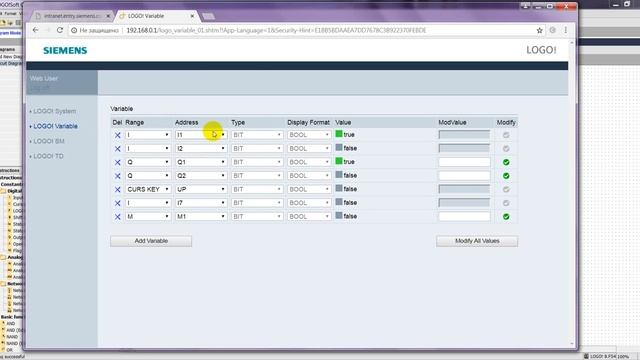Screen dimensions: 640x360
Task: Close the LOGO! Variable browser tab
Action: [192, 16]
